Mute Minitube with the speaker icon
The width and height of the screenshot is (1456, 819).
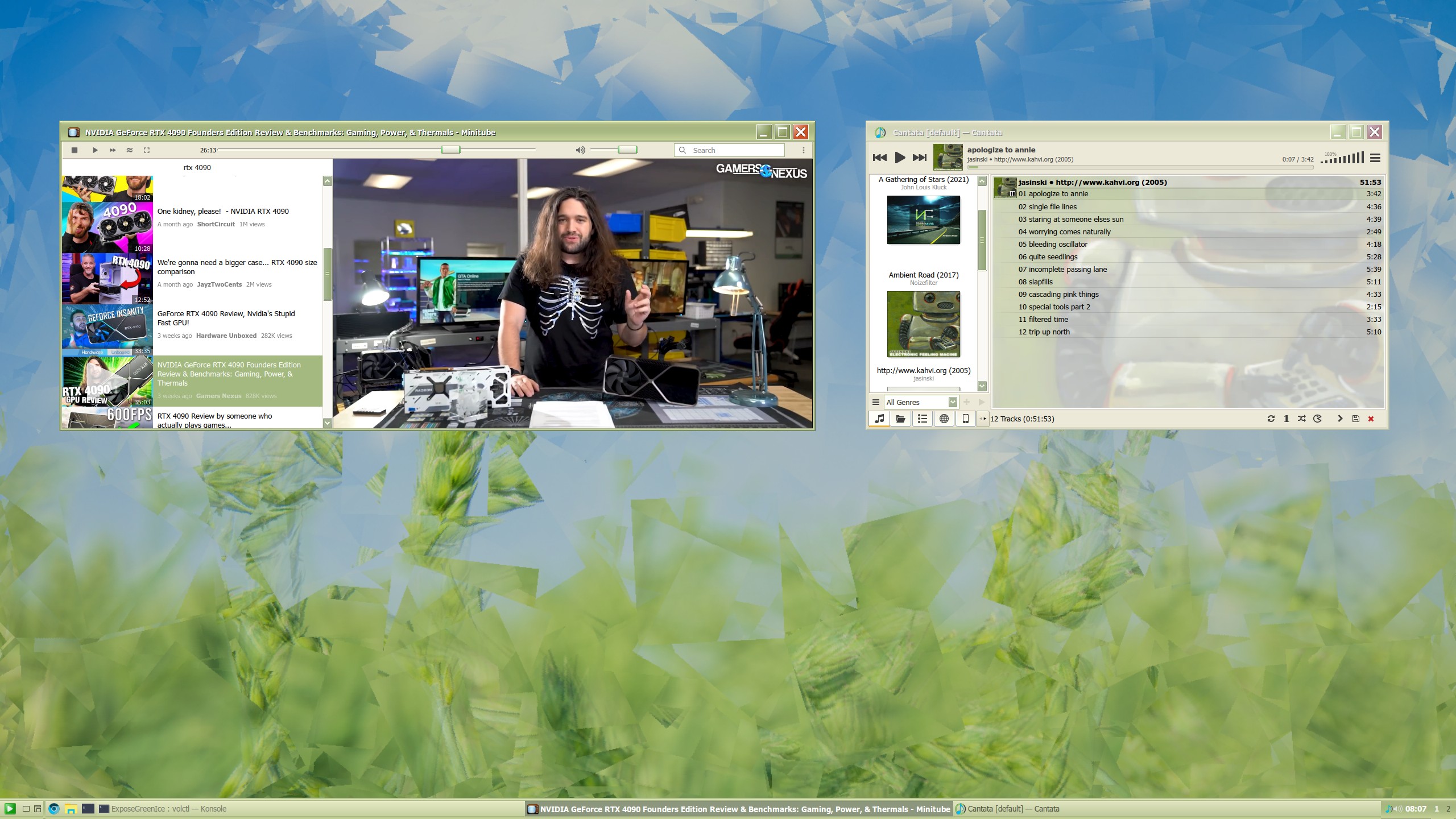point(580,150)
